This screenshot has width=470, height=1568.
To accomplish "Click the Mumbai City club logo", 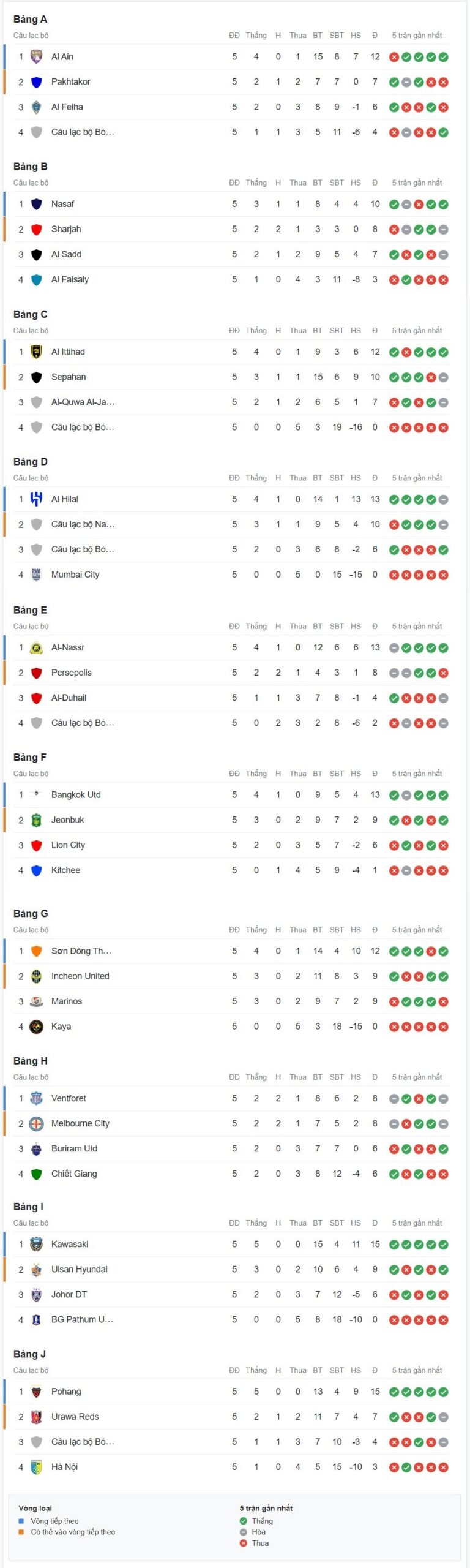I will 36,575.
